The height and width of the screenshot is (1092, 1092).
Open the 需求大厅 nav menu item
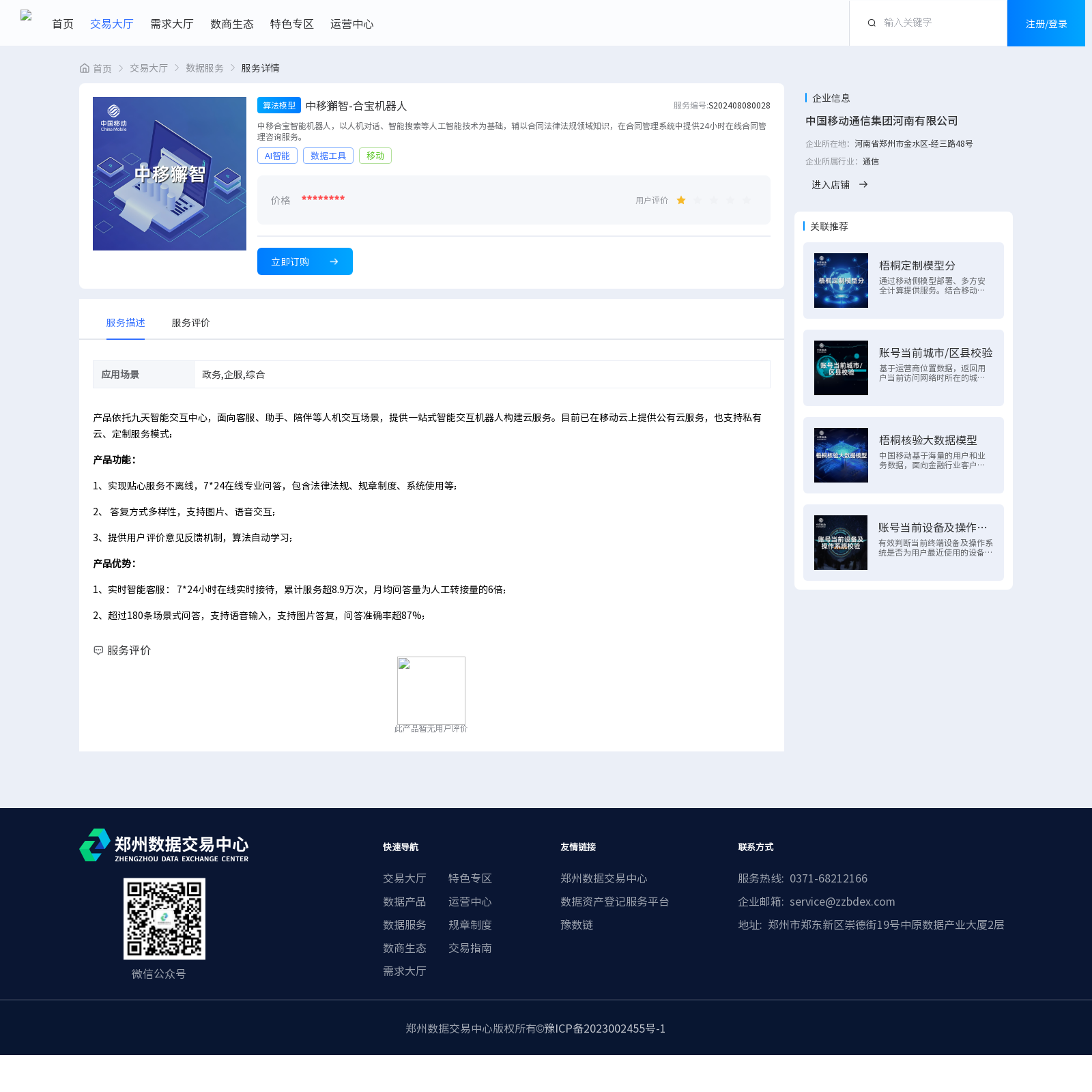172,24
